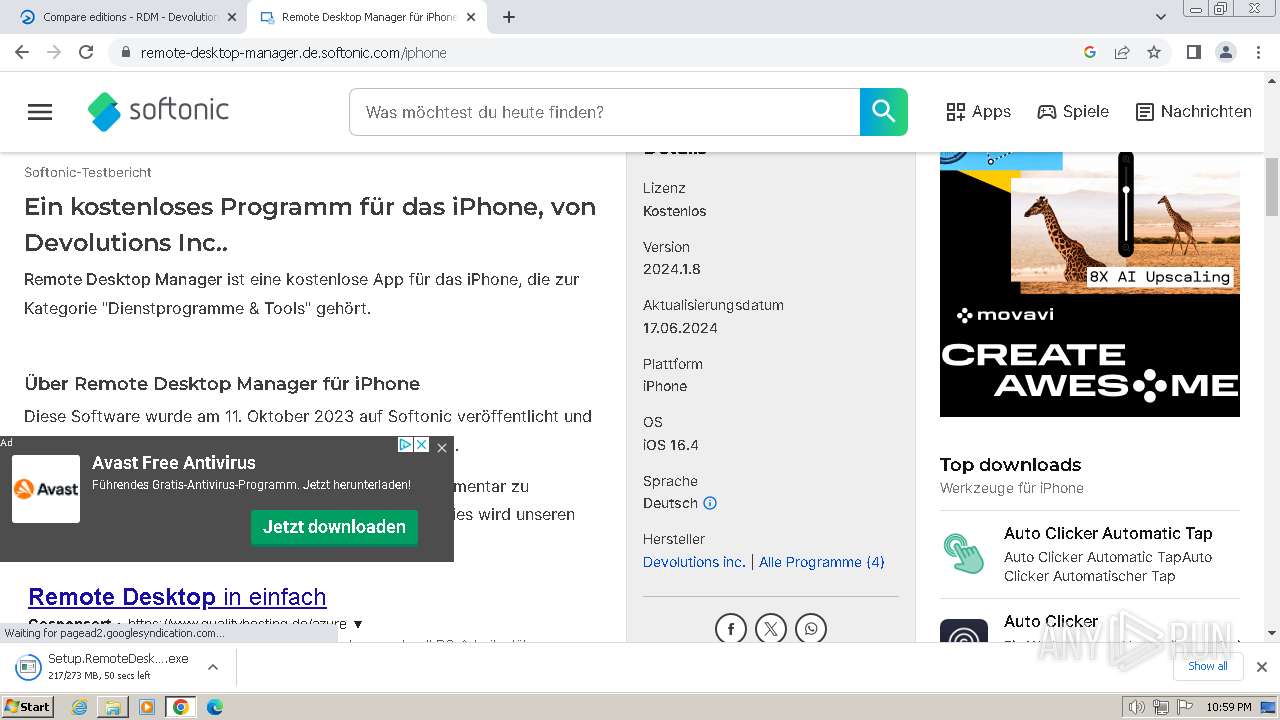Image resolution: width=1280 pixels, height=720 pixels.
Task: Open the Auto Clicker app entry
Action: [x=1051, y=622]
